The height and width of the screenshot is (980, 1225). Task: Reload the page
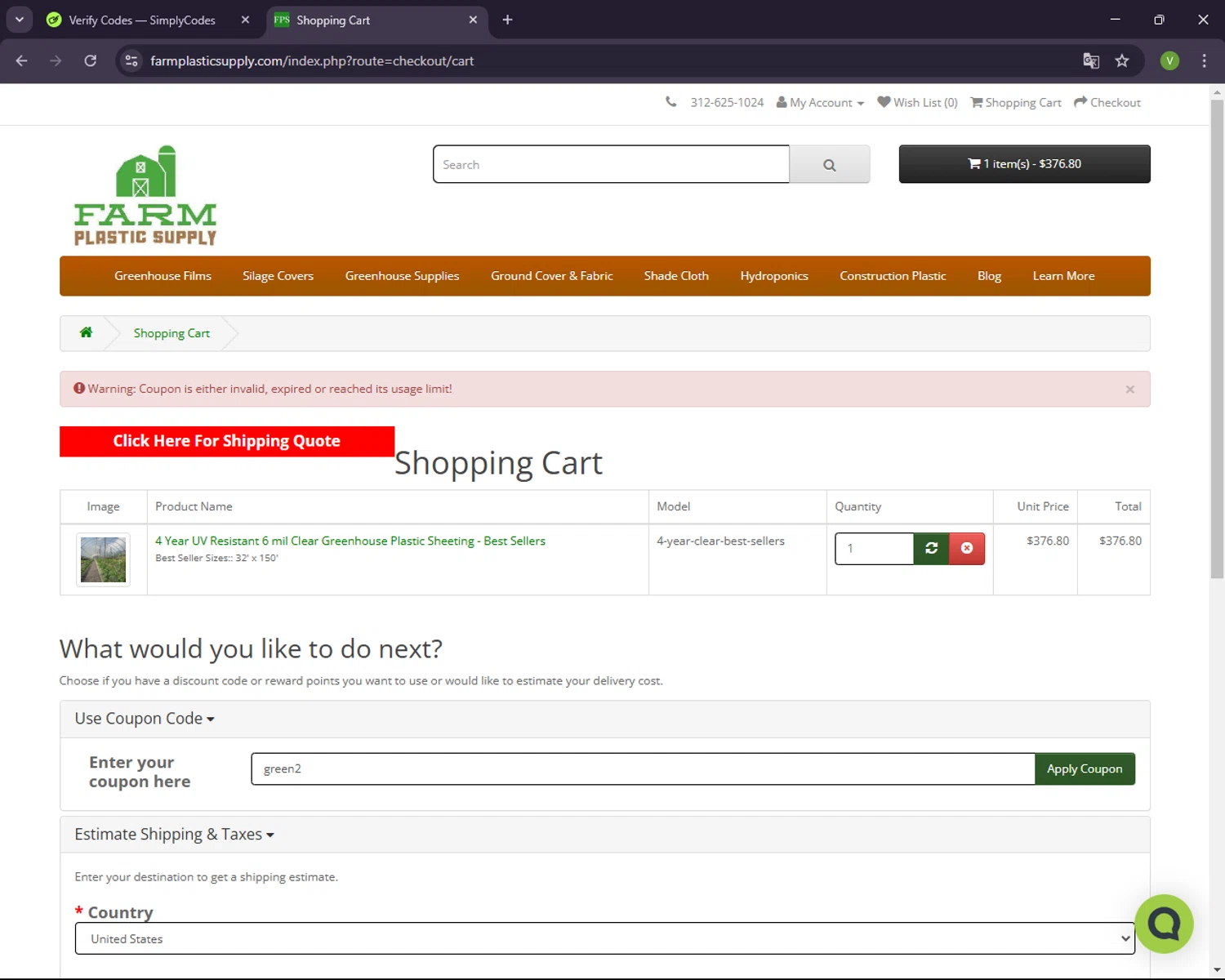[x=91, y=60]
